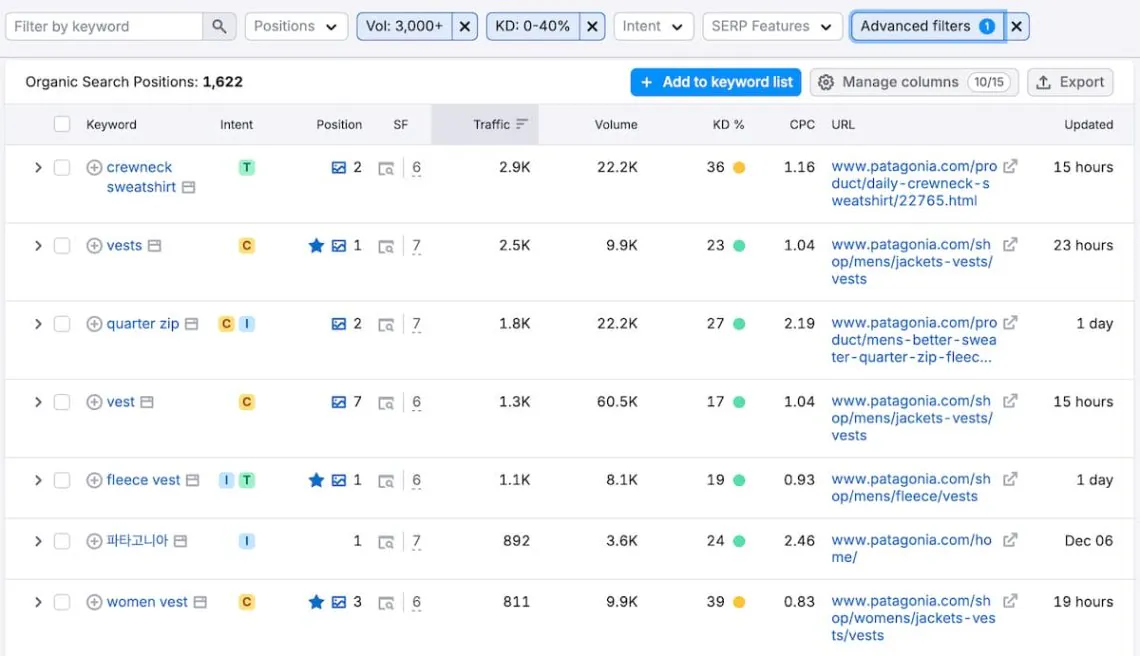View SERP source icon in vests row
This screenshot has width=1140, height=656.
pyautogui.click(x=386, y=247)
